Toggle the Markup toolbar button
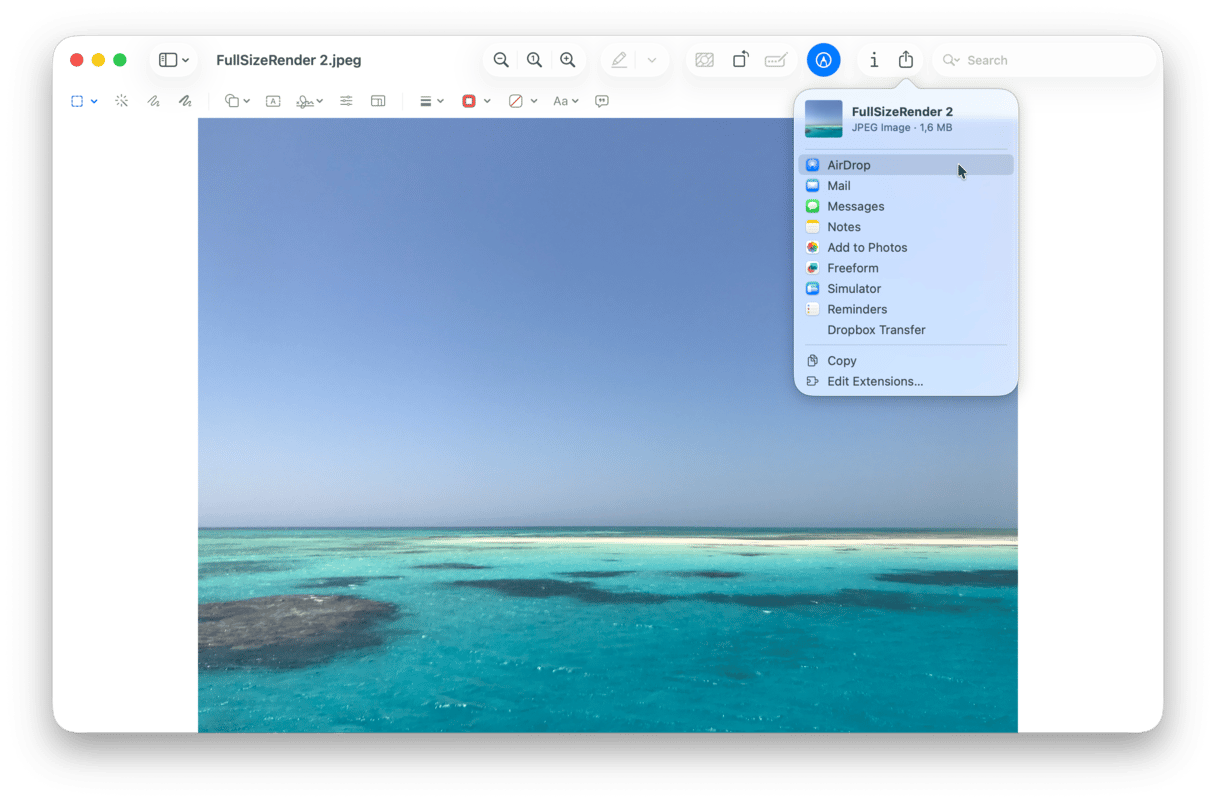Image resolution: width=1216 pixels, height=802 pixels. pos(823,60)
